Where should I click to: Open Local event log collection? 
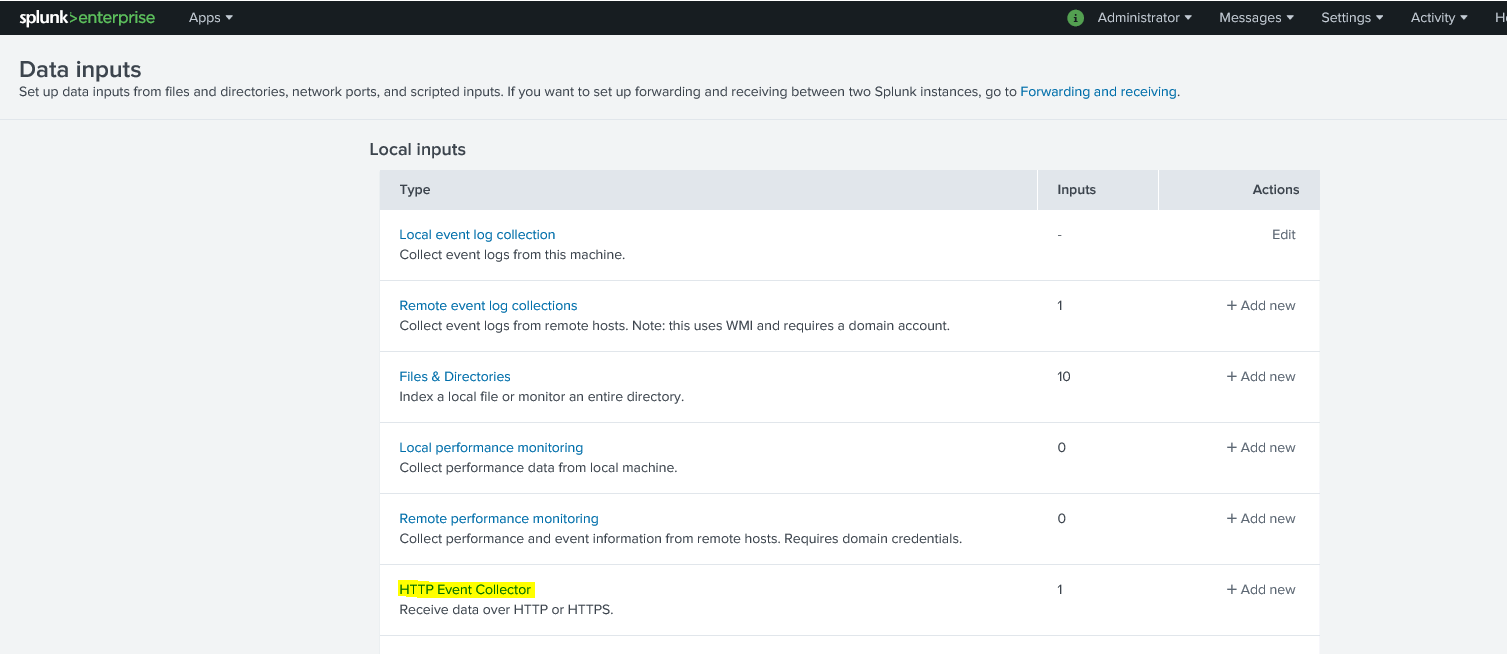pyautogui.click(x=477, y=235)
